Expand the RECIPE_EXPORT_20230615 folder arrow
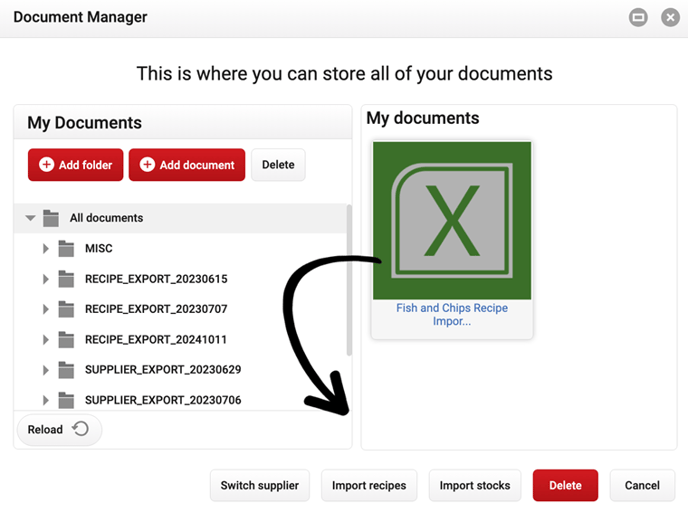This screenshot has width=688, height=512. (46, 279)
